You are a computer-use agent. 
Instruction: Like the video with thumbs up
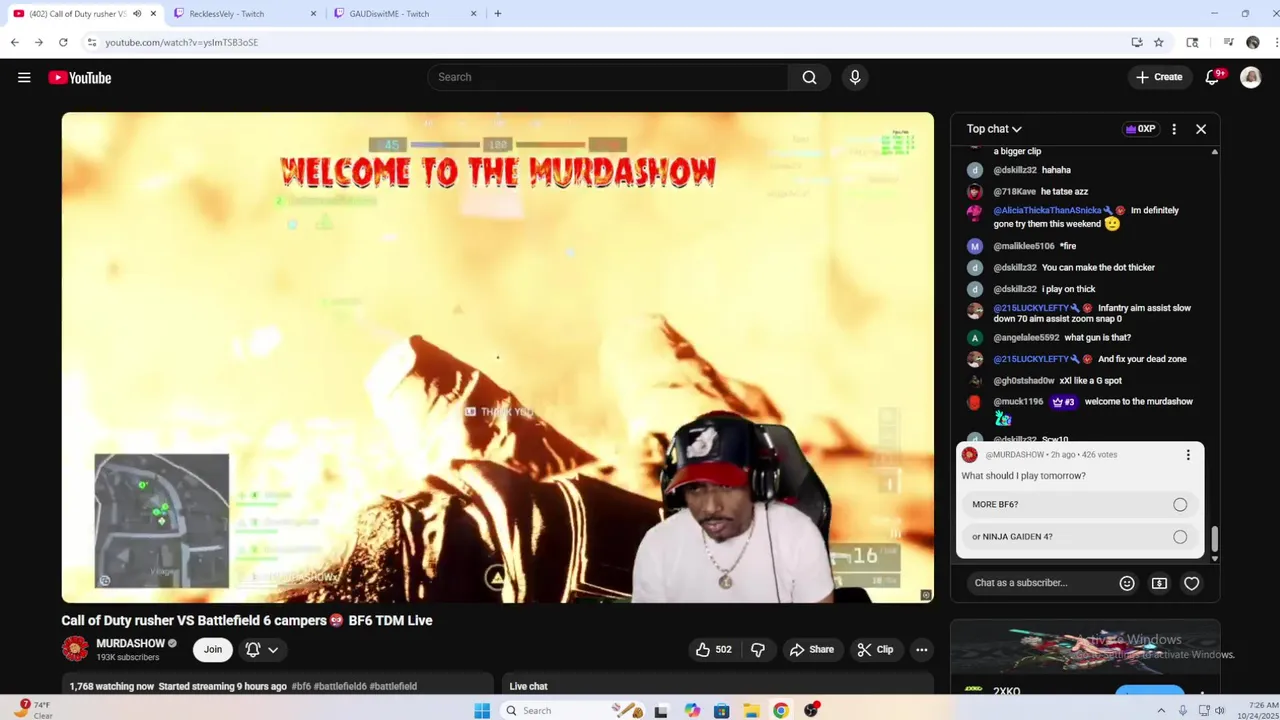tap(713, 649)
